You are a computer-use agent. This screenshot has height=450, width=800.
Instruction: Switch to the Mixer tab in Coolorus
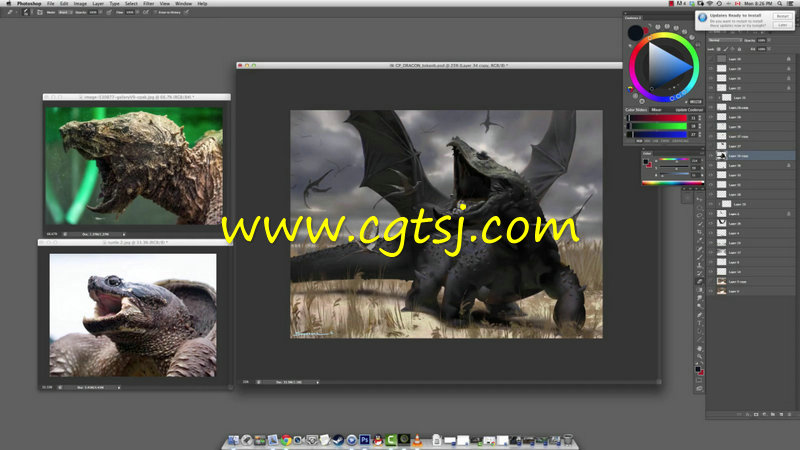(x=657, y=110)
